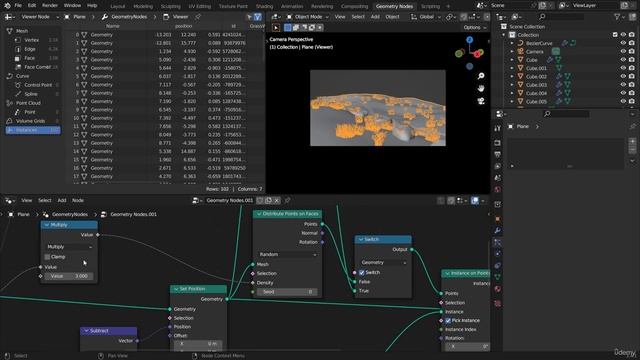Open the Multiply operation dropdown in math node

point(69,247)
